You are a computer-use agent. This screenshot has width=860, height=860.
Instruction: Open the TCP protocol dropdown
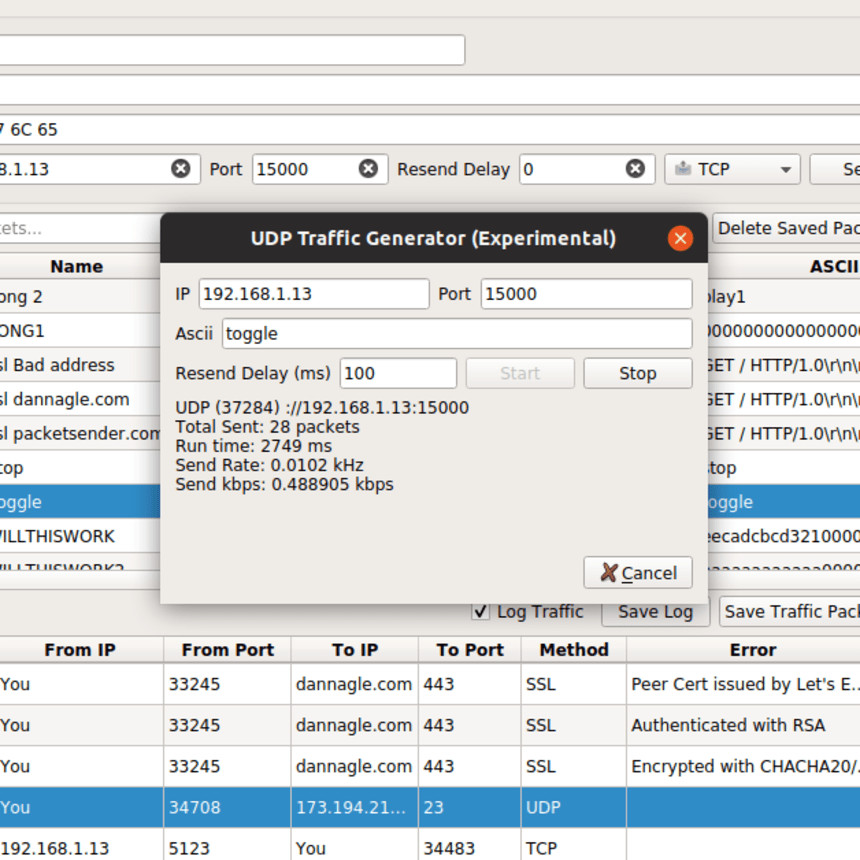click(x=732, y=169)
